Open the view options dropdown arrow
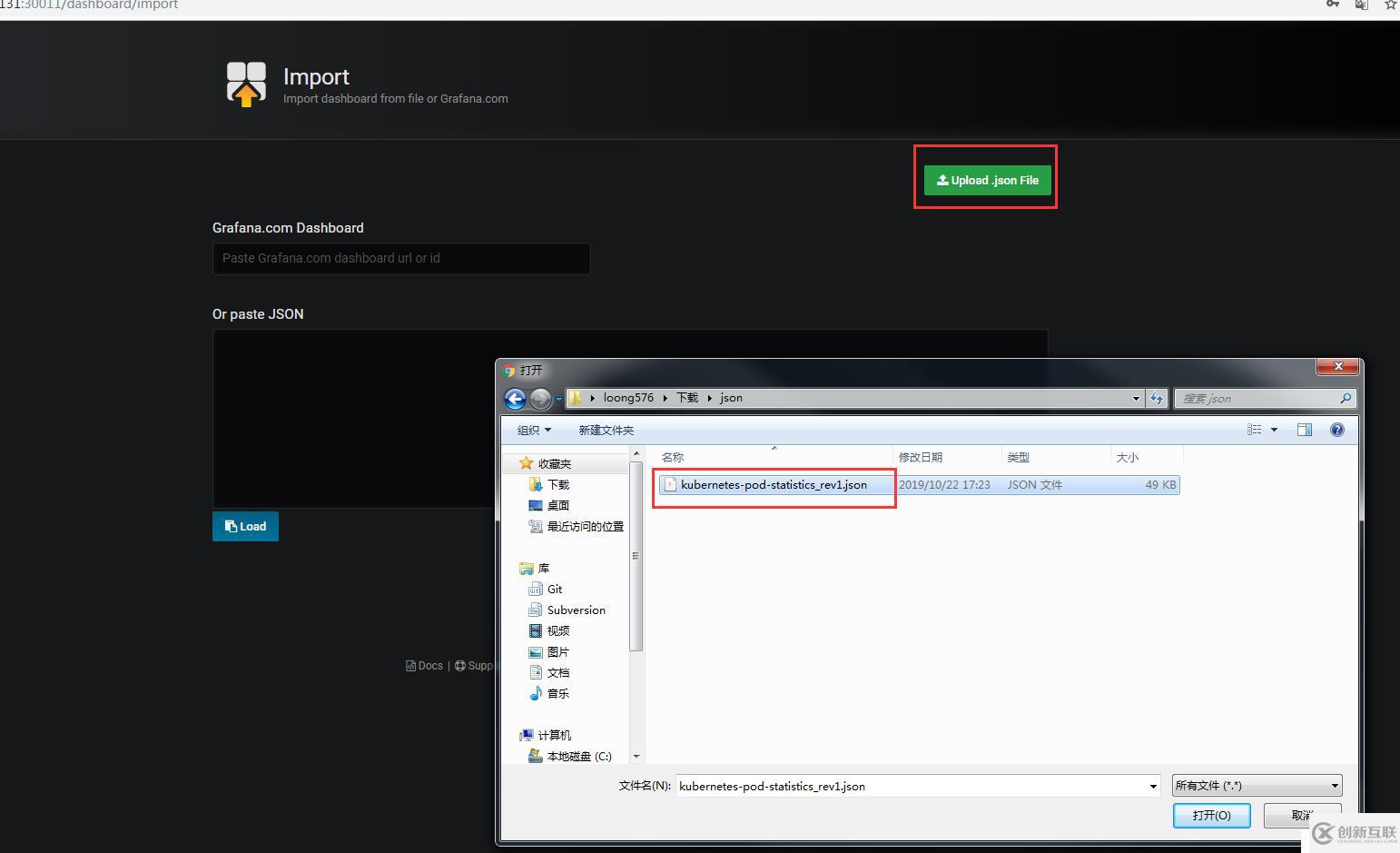The image size is (1400, 853). pos(1274,430)
